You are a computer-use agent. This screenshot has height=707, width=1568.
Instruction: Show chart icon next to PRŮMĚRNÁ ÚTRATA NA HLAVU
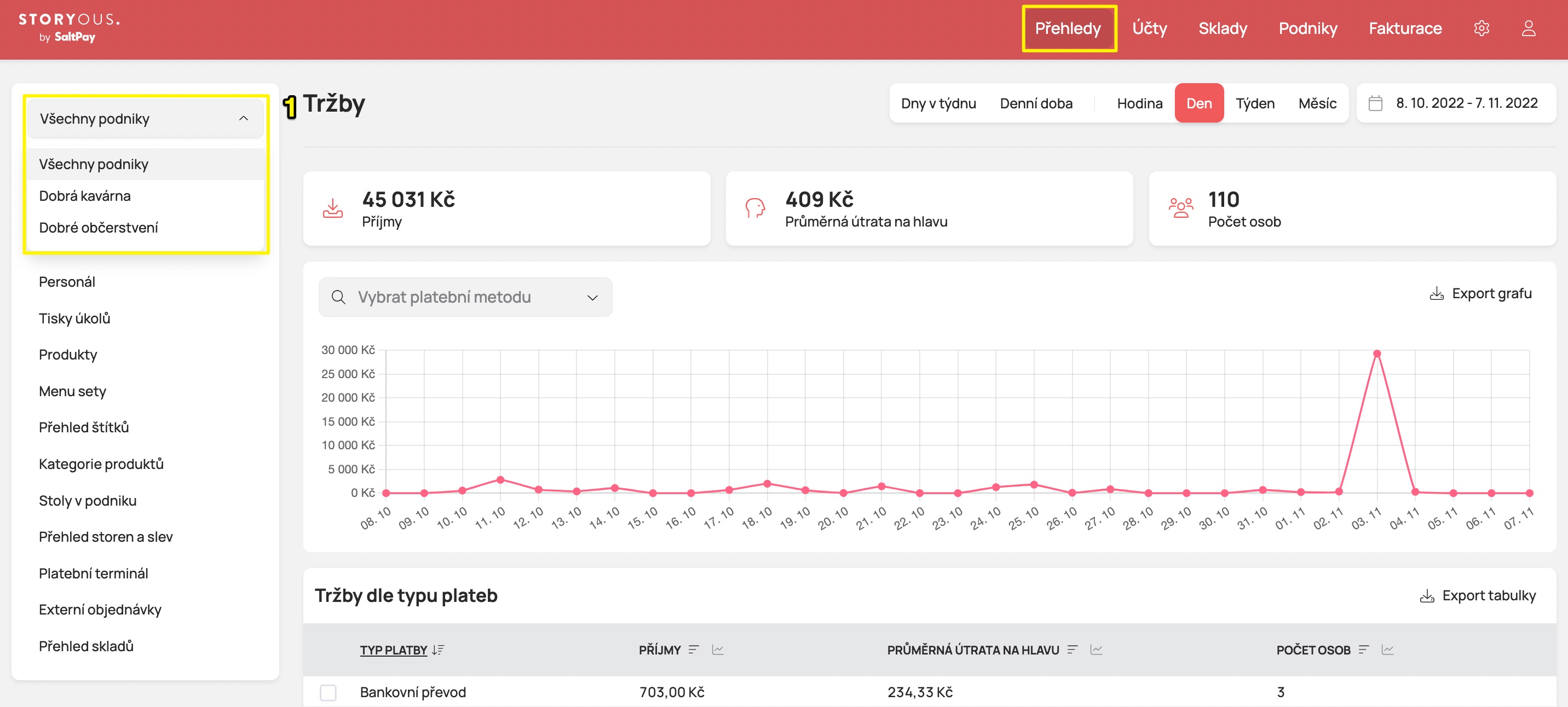(1096, 650)
